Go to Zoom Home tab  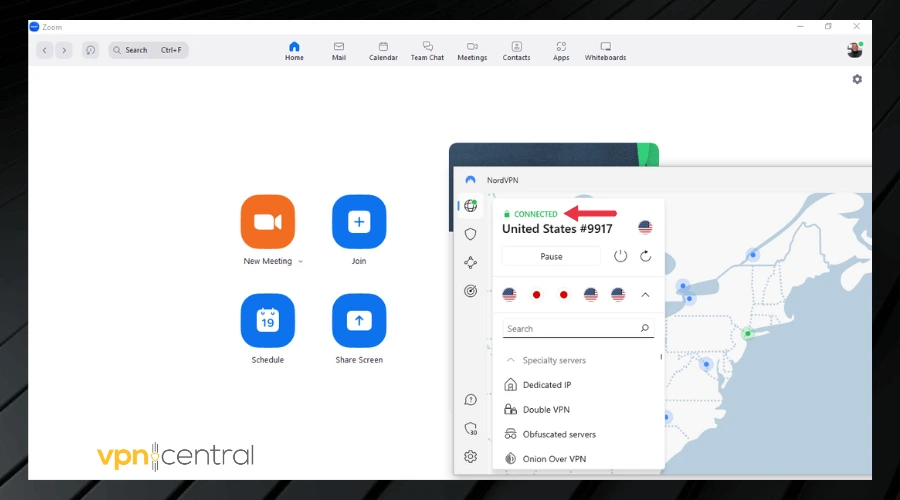tap(294, 51)
